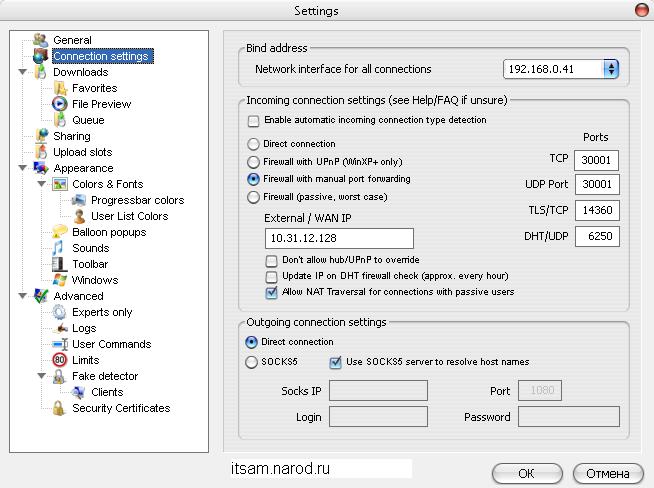Click the Limits speed sign icon
Image resolution: width=654 pixels, height=488 pixels.
(x=59, y=360)
